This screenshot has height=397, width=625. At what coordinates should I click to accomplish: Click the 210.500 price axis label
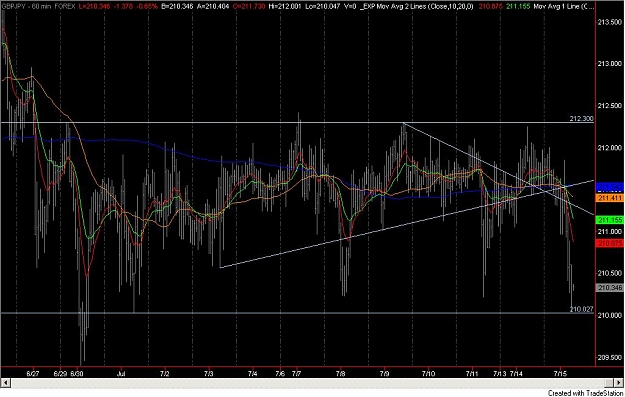[610, 273]
